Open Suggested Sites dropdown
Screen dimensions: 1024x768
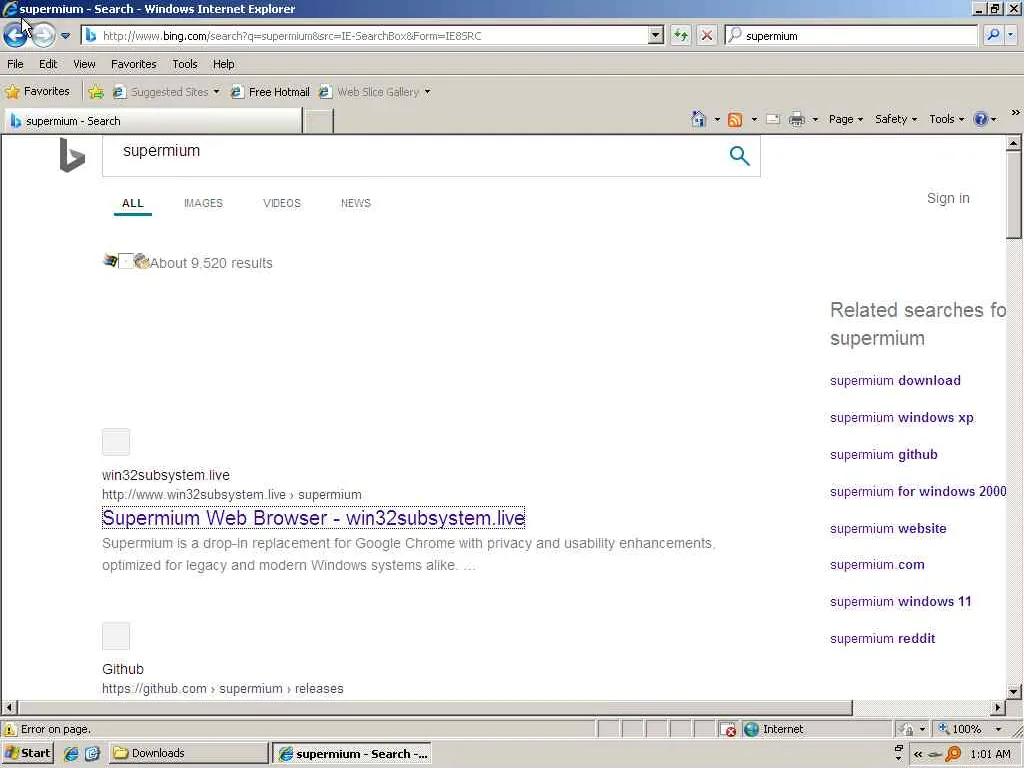tap(167, 92)
